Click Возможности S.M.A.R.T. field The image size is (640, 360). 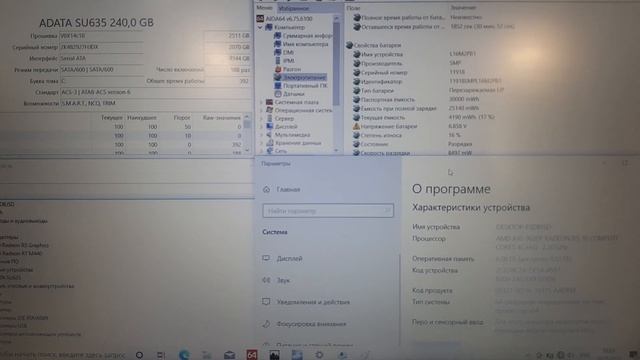[155, 103]
